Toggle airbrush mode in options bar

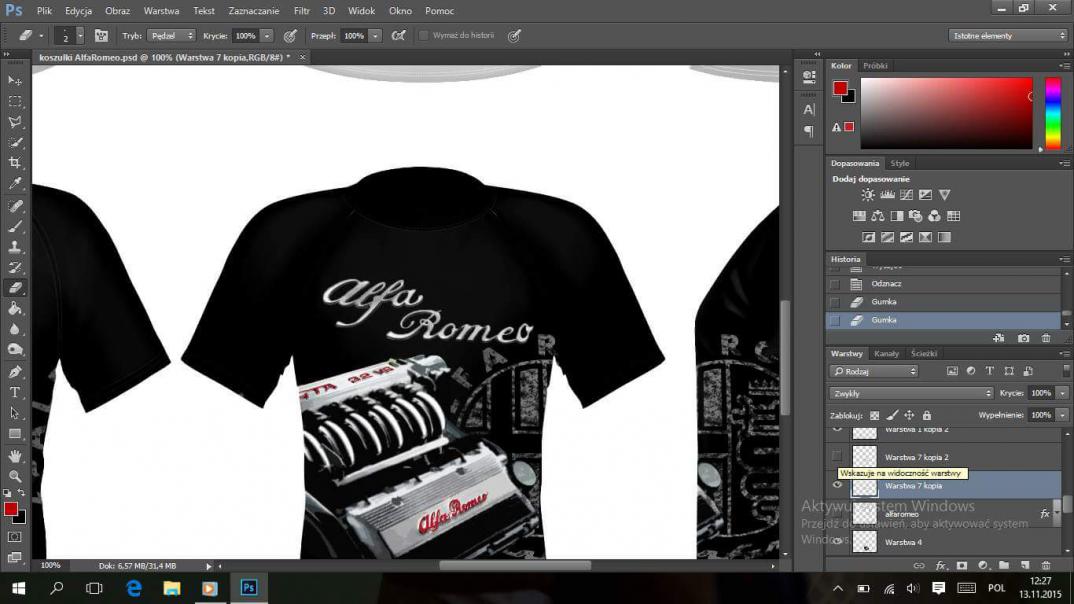(398, 36)
